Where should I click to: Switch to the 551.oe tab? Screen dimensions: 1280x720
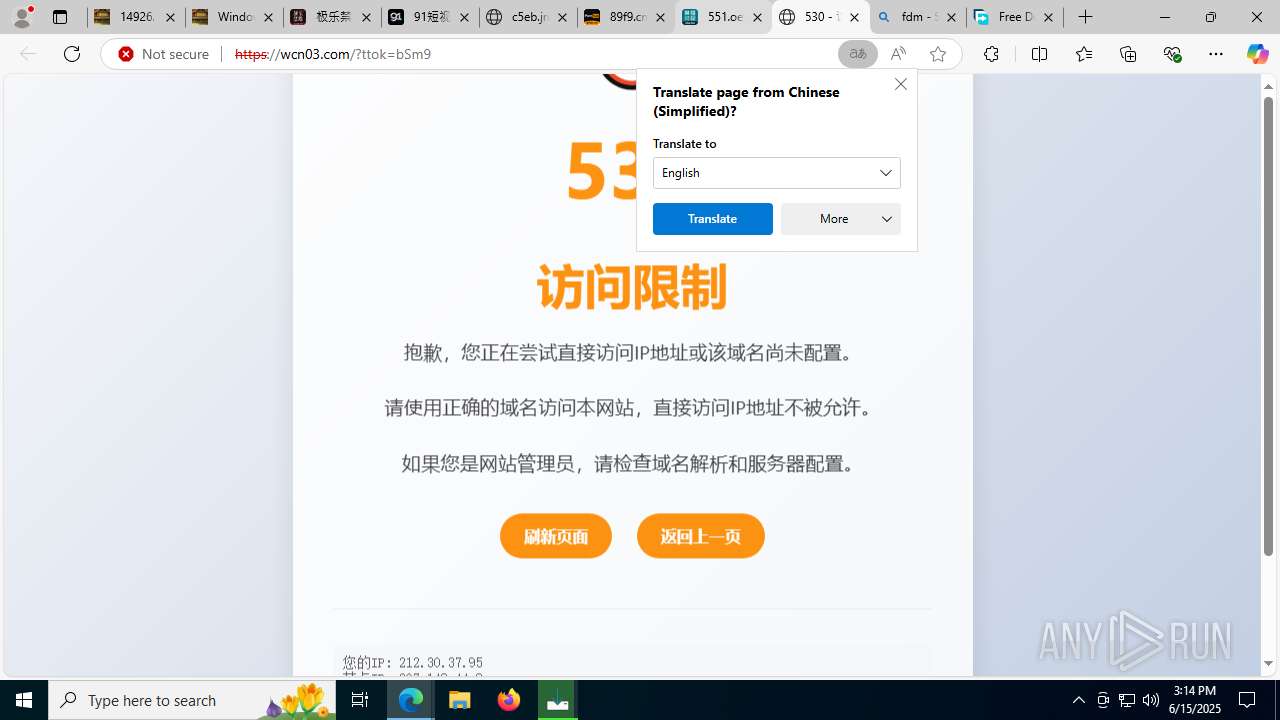[x=723, y=17]
